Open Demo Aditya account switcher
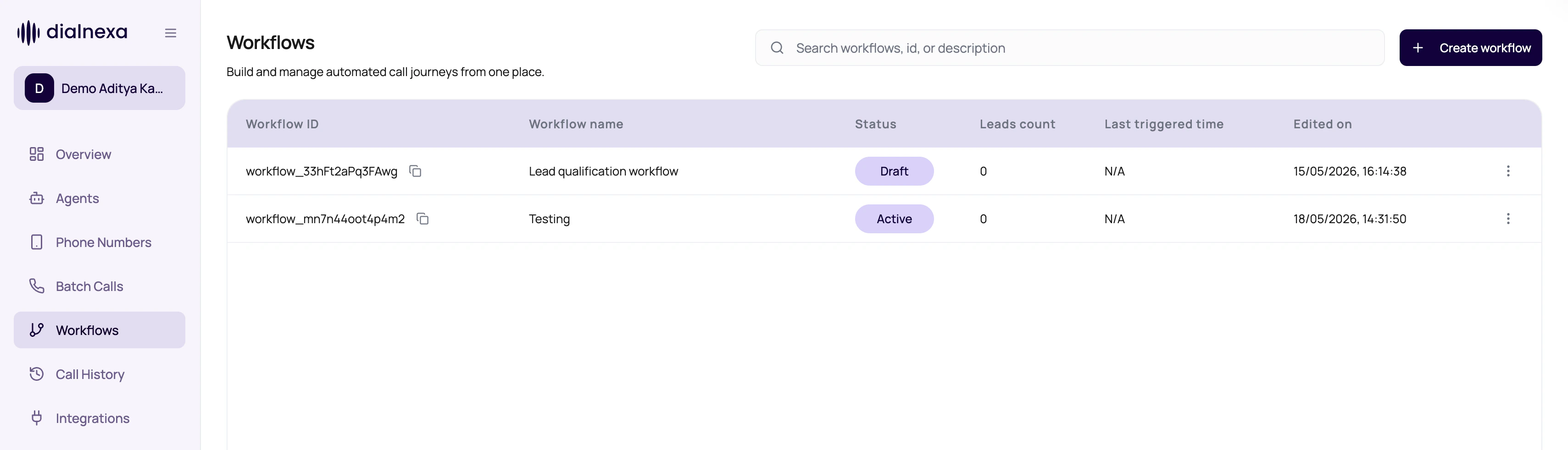1568x450 pixels. pyautogui.click(x=99, y=88)
